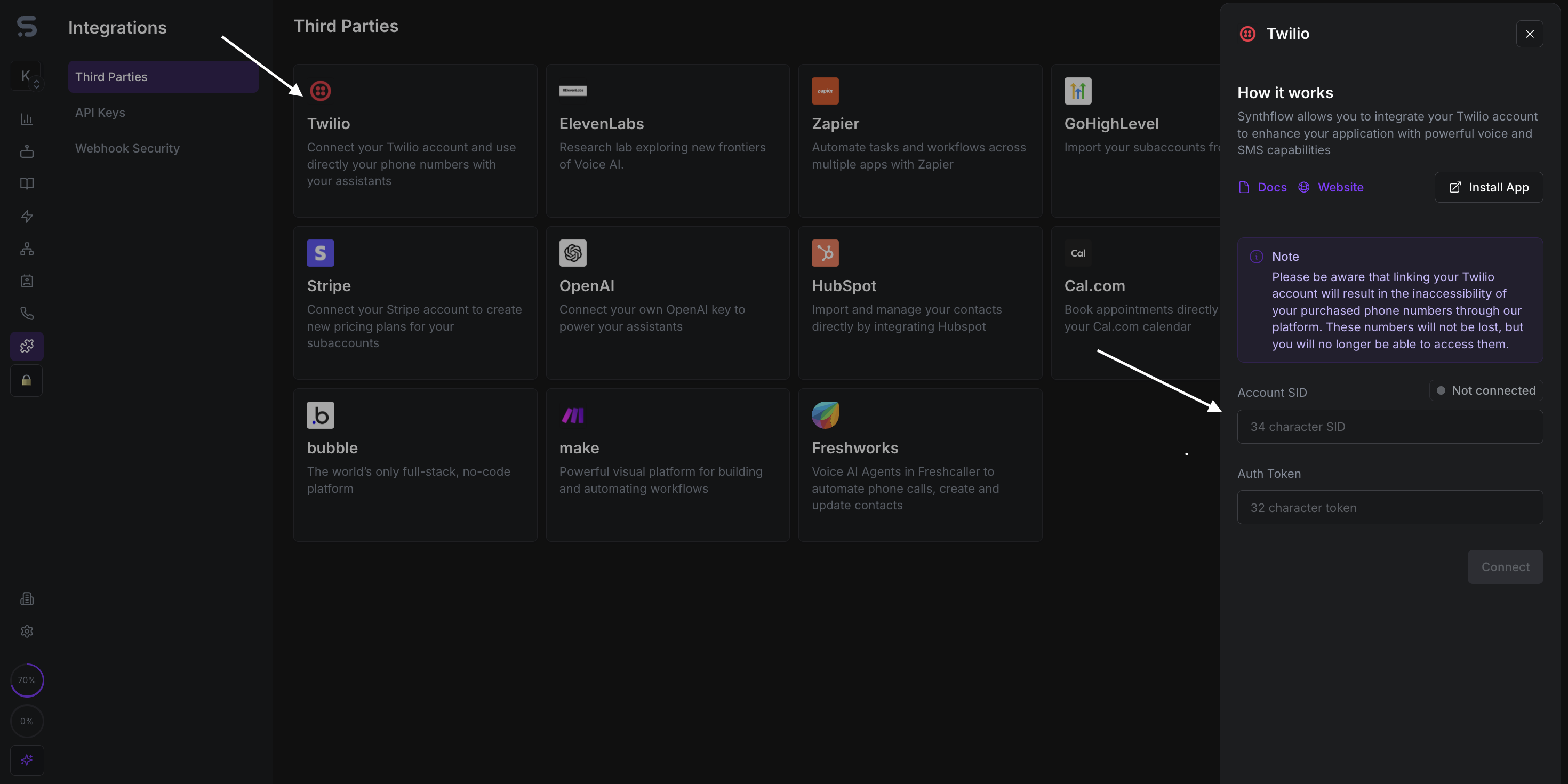Click the sparkle AI assistant button
The height and width of the screenshot is (784, 1568).
click(x=27, y=760)
